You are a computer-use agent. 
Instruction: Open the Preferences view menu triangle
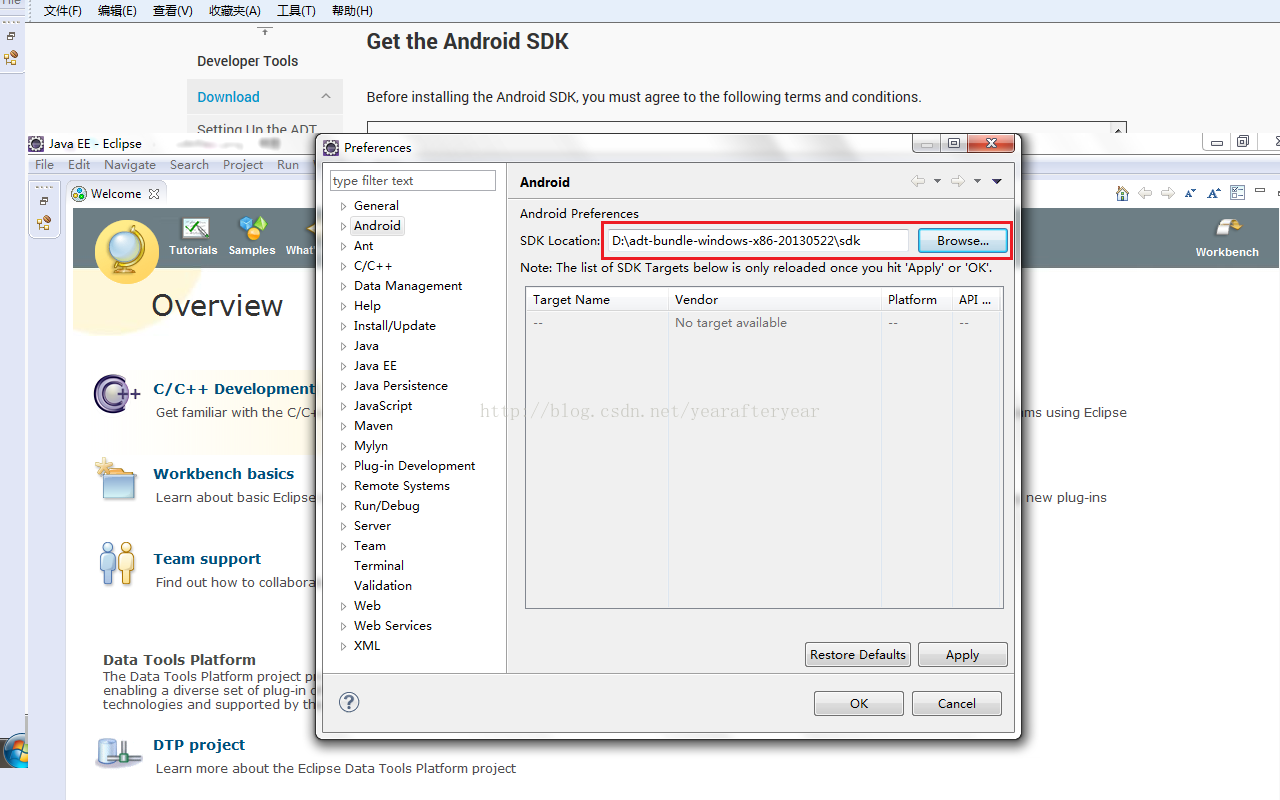996,181
